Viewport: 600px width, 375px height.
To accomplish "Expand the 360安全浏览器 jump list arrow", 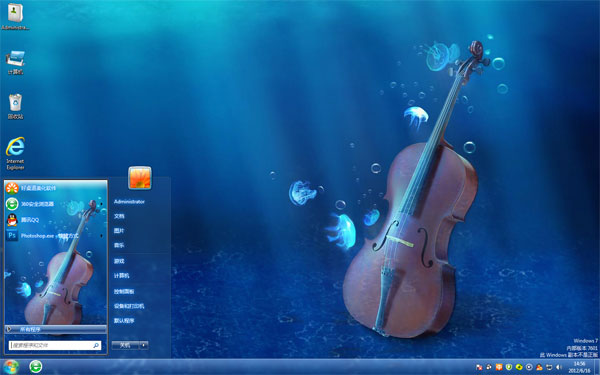I will 102,204.
